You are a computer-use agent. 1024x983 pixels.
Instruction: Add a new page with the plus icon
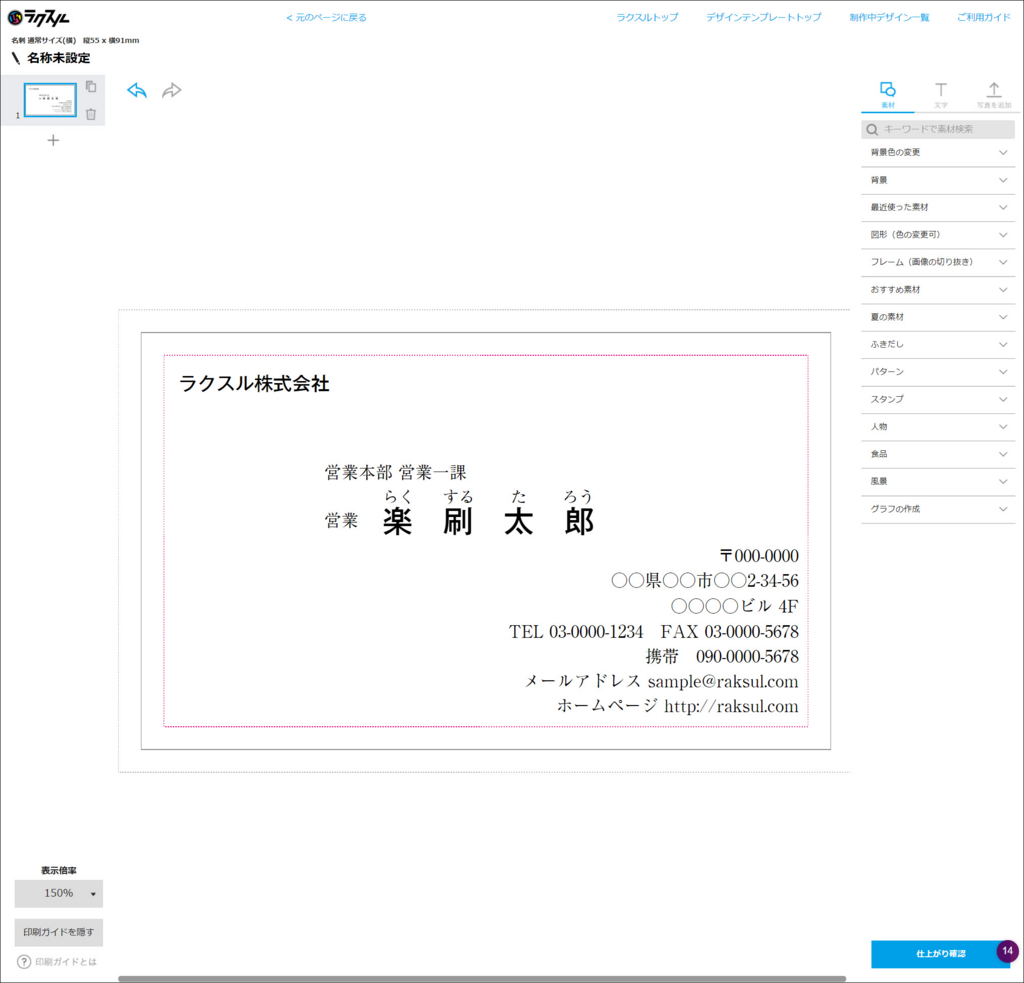[x=53, y=140]
